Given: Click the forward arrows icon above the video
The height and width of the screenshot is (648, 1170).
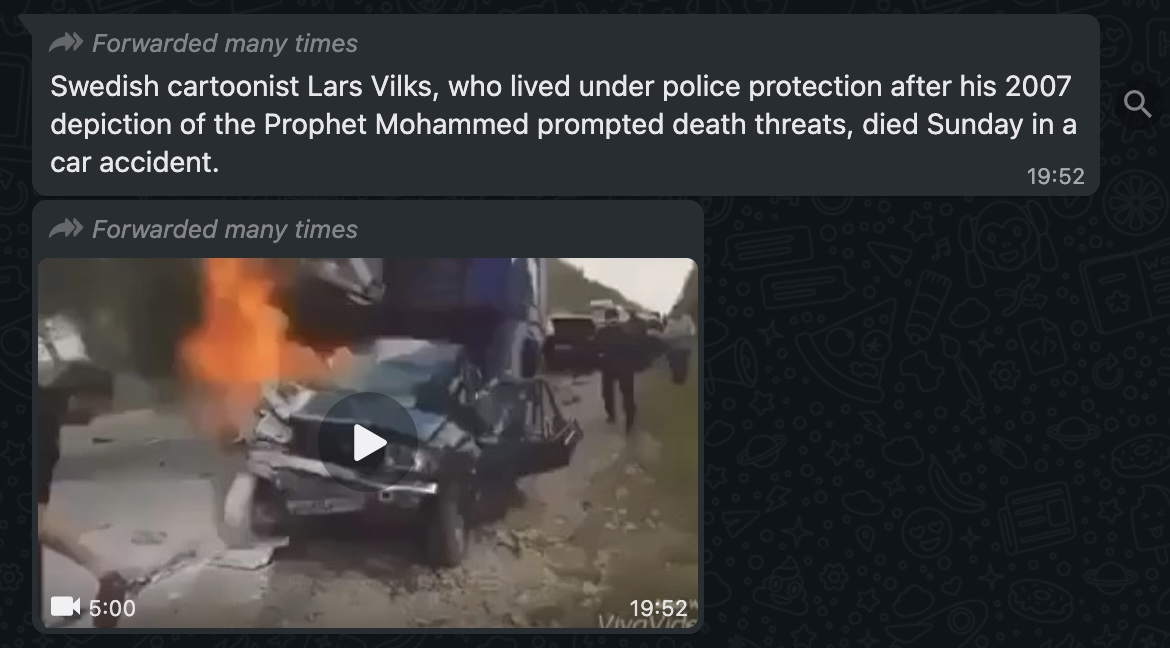Looking at the screenshot, I should (x=66, y=228).
